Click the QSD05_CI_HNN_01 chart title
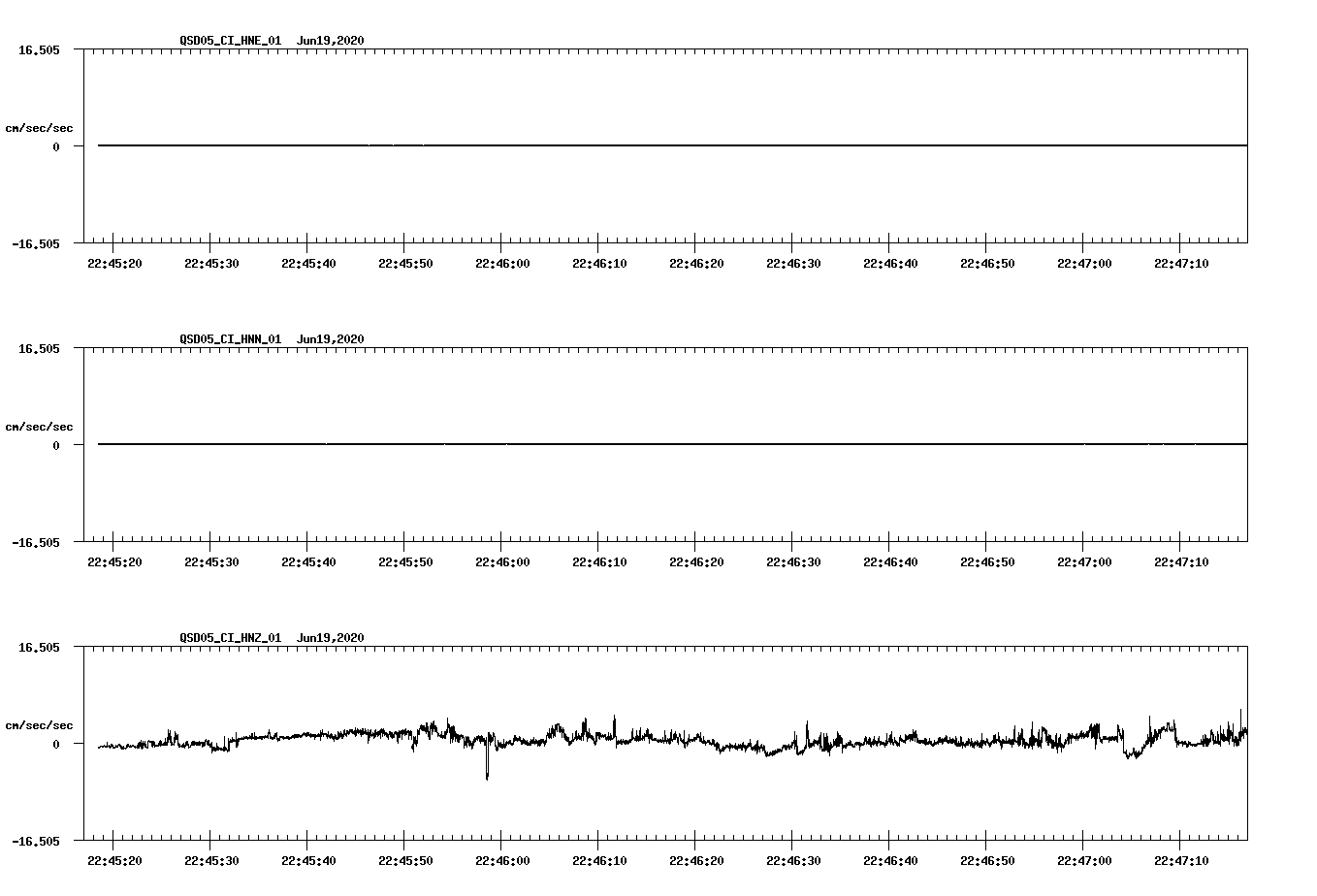The width and height of the screenshot is (1317, 896). [x=273, y=339]
